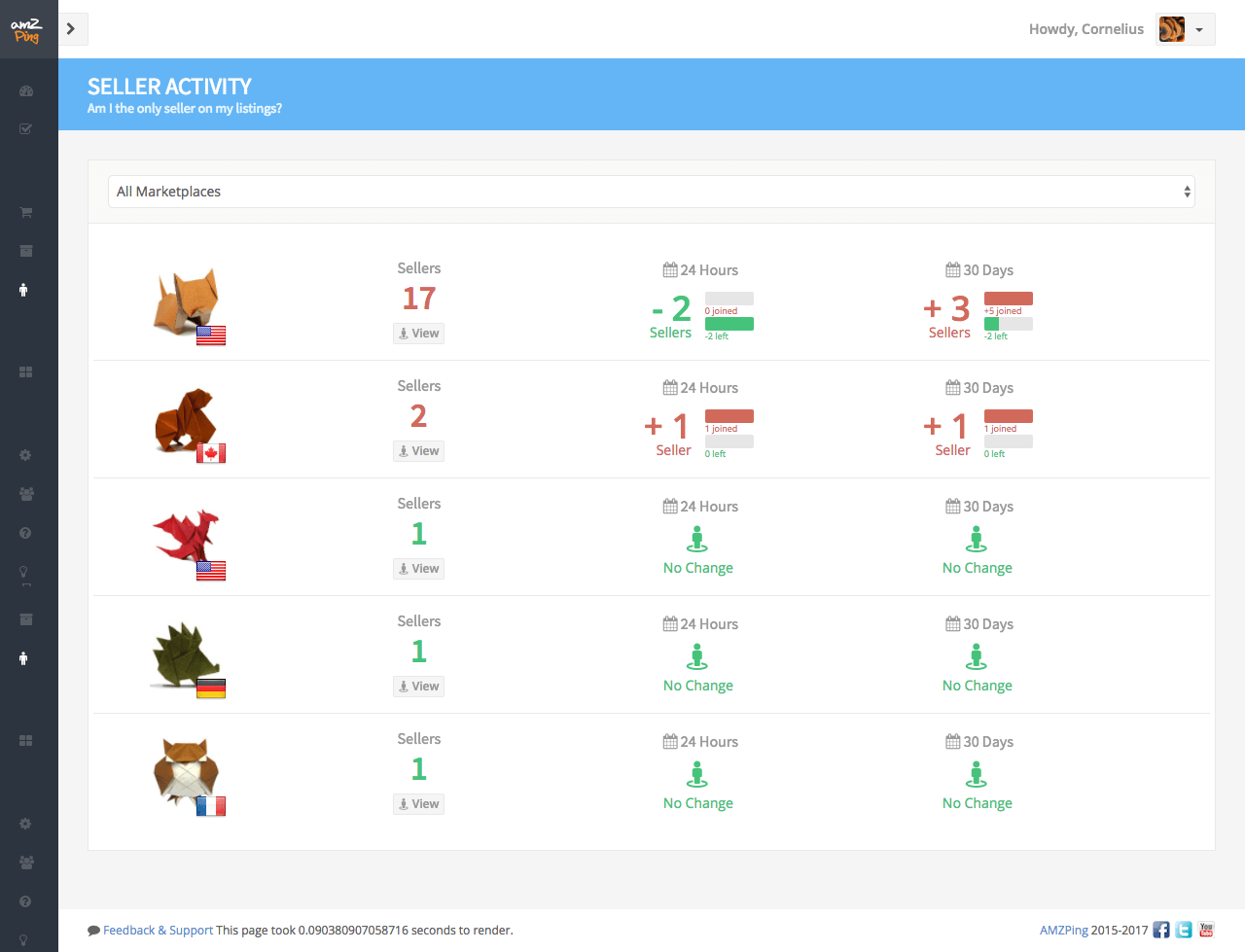Click the 2 sellers count
This screenshot has height=952, width=1245.
point(419,416)
